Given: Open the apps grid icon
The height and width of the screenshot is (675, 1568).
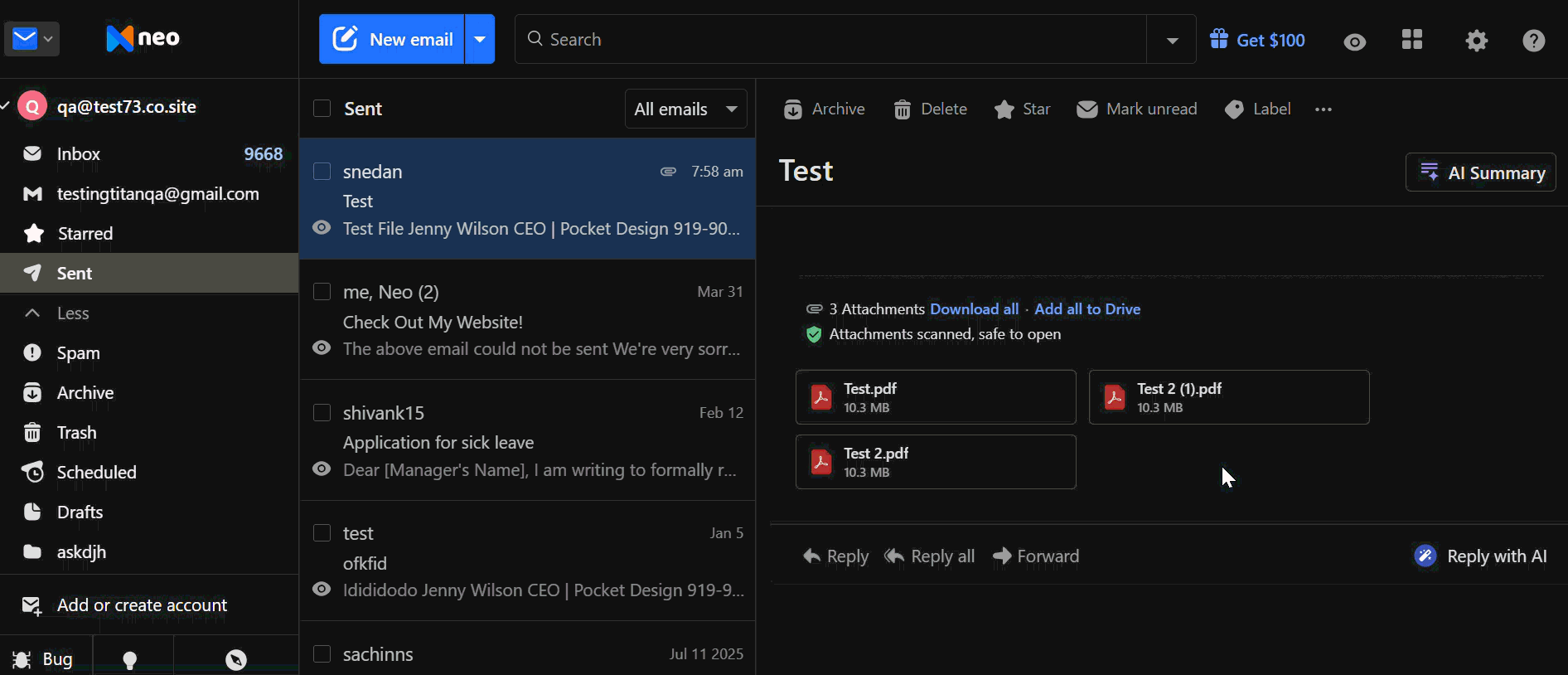Looking at the screenshot, I should click(x=1412, y=40).
